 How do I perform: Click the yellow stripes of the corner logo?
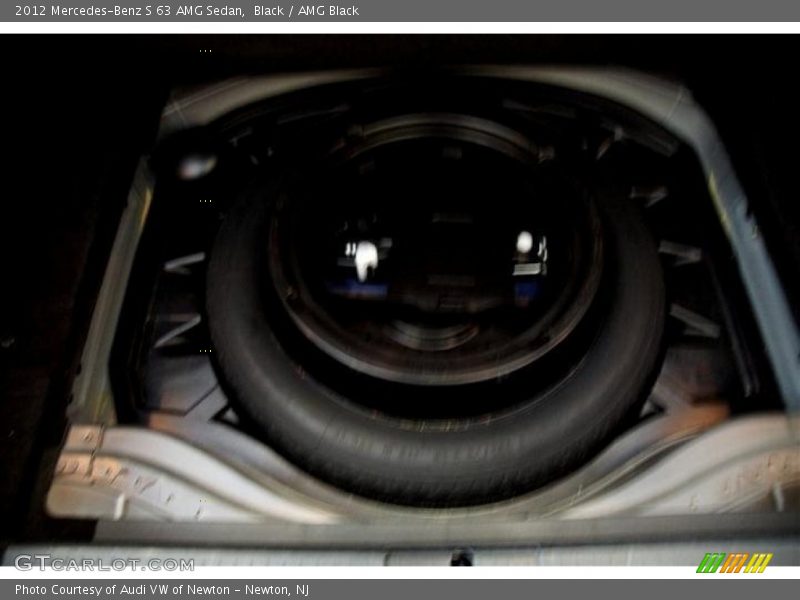click(759, 563)
